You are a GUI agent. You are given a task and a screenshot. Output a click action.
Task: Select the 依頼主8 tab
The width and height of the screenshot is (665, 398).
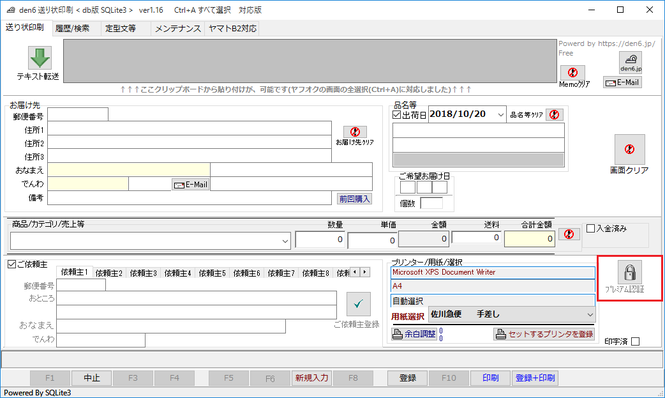tap(315, 273)
